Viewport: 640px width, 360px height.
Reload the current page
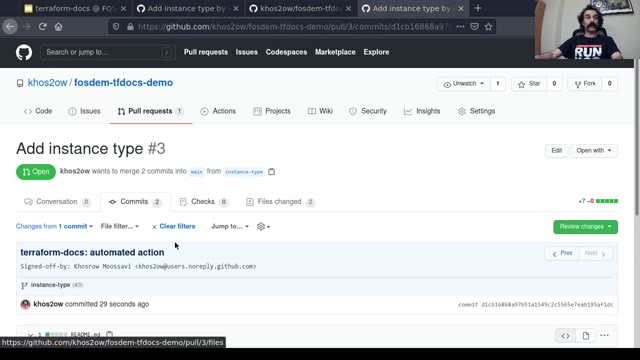coord(42,27)
